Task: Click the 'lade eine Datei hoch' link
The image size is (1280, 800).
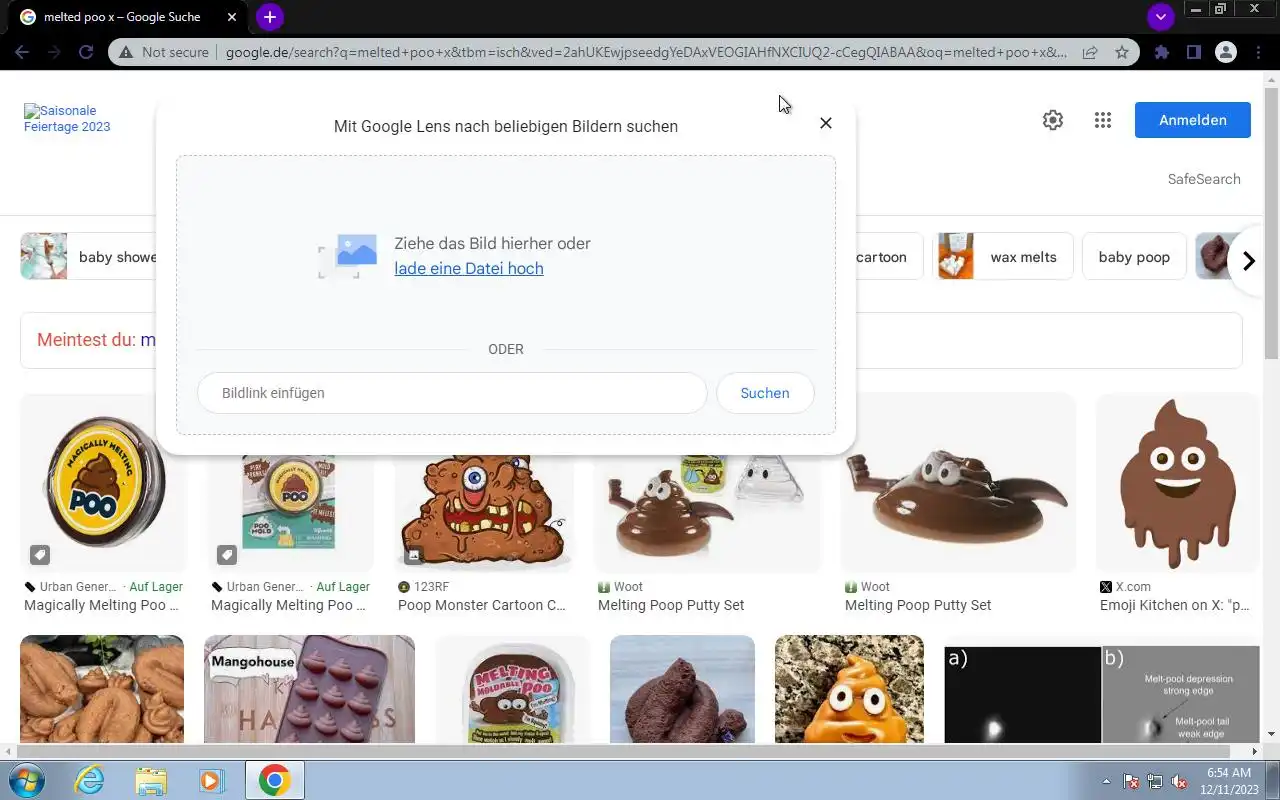Action: tap(469, 269)
